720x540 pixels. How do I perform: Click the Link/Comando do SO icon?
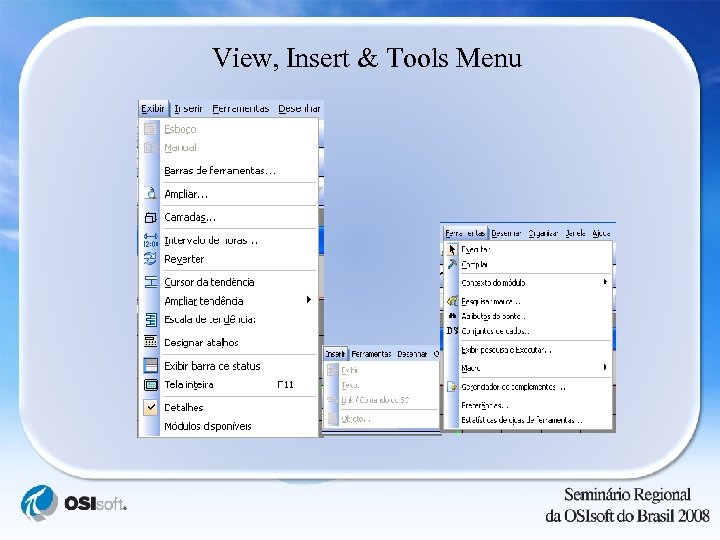[x=332, y=400]
